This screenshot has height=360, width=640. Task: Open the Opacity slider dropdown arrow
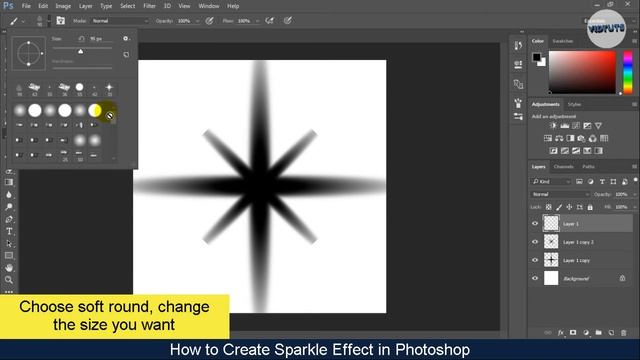[x=198, y=21]
